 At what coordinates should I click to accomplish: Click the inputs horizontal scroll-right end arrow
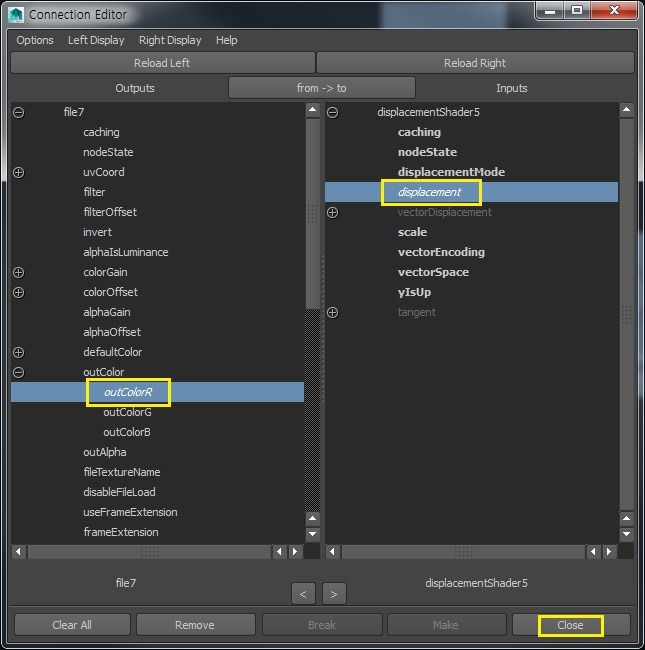tap(609, 552)
